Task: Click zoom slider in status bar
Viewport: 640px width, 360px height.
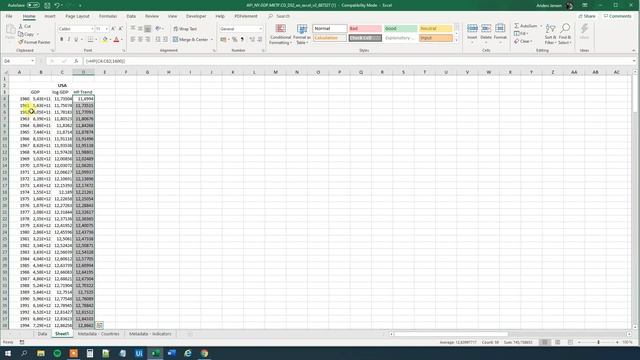Action: coord(598,342)
